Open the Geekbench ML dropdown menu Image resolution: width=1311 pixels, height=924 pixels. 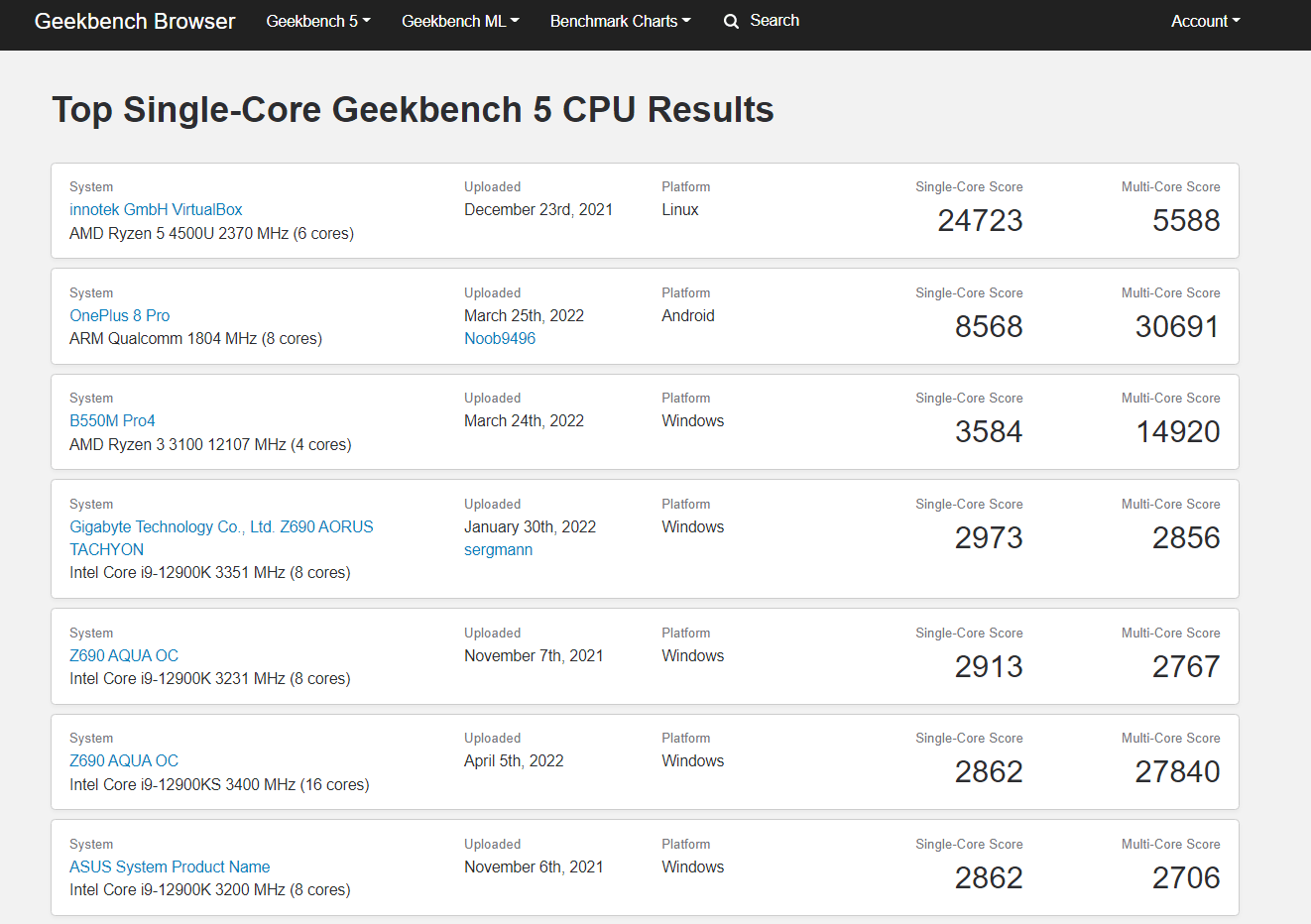pyautogui.click(x=459, y=20)
